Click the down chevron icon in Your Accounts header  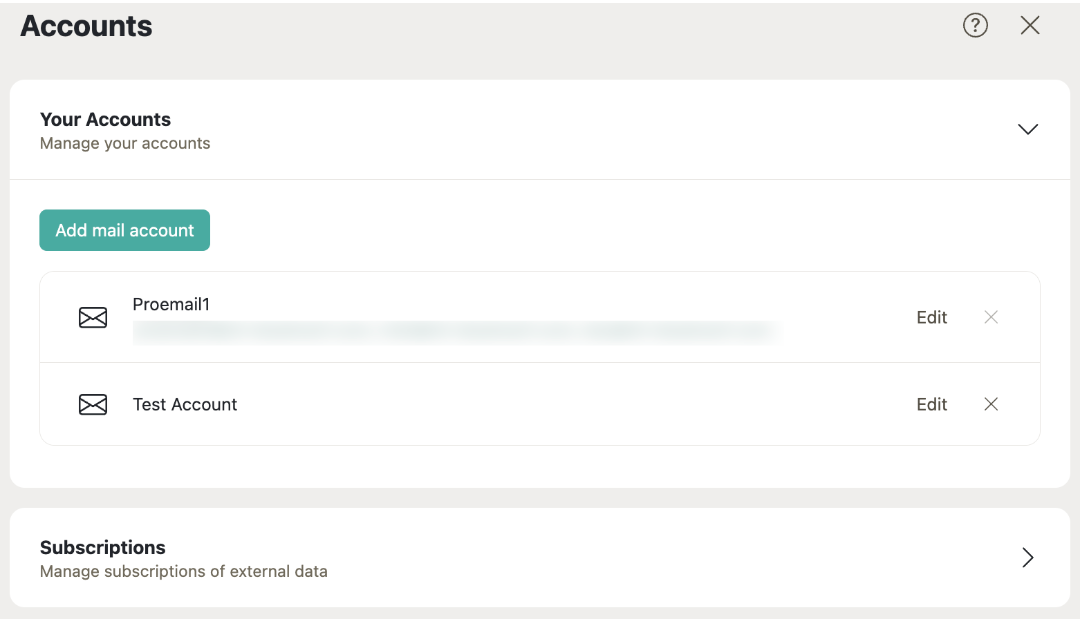tap(1028, 129)
